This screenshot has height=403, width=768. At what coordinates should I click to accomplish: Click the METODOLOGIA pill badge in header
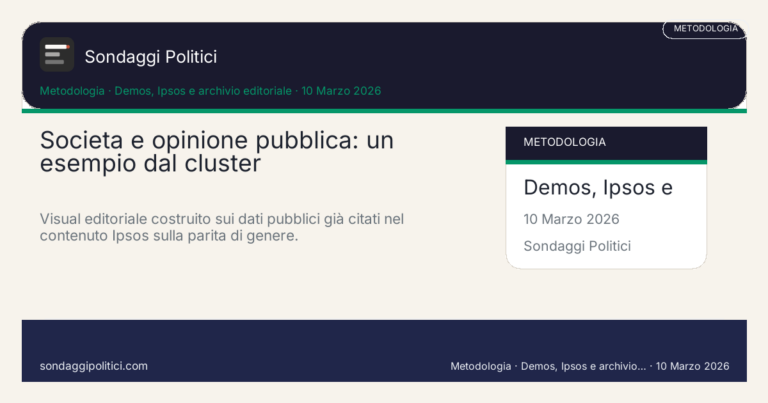pos(705,29)
